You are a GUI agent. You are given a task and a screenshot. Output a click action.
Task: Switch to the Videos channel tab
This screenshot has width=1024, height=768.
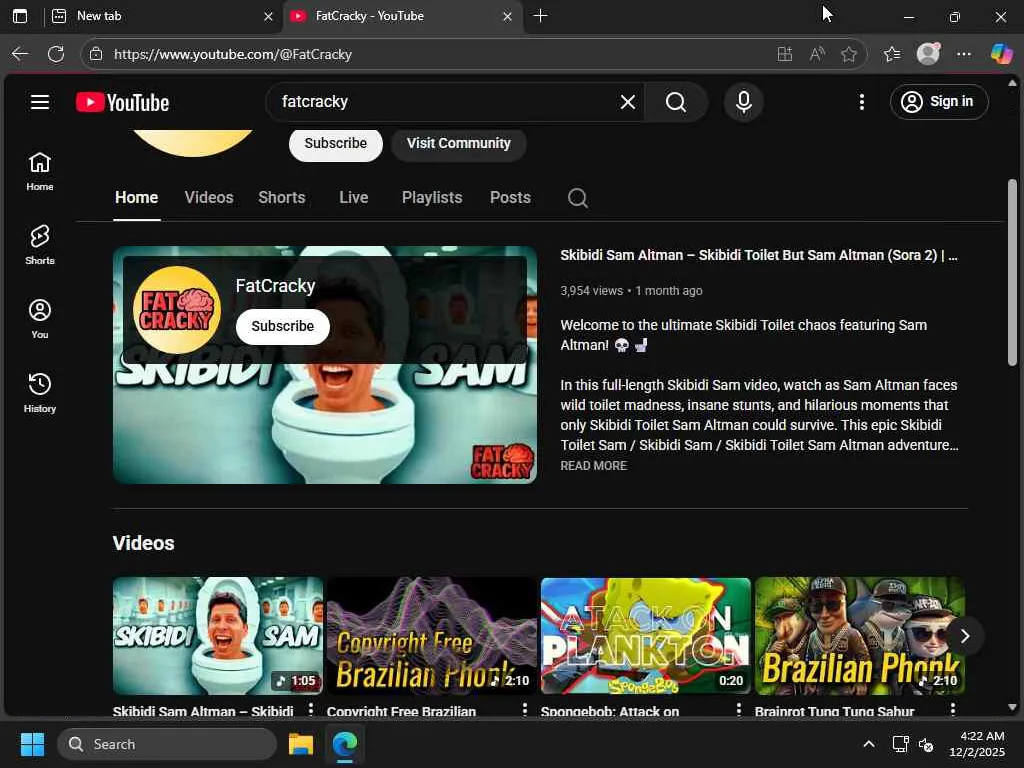[x=209, y=198]
